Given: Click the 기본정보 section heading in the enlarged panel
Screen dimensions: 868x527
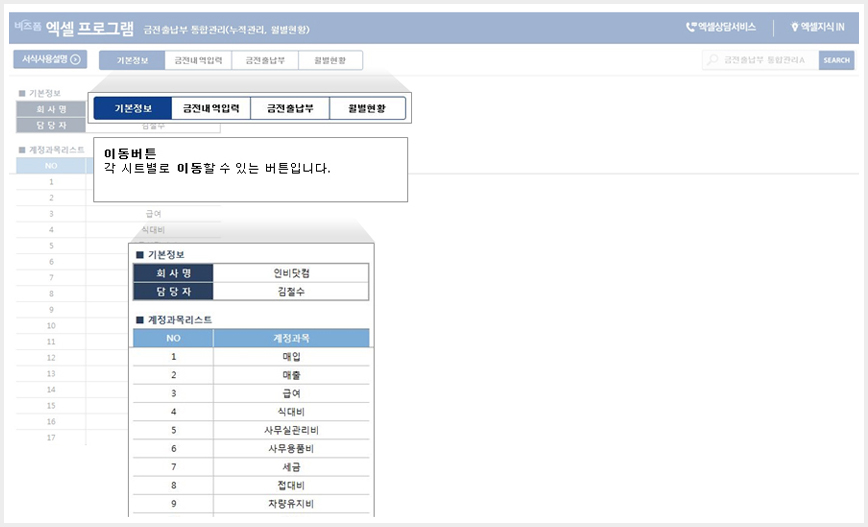Looking at the screenshot, I should [166, 255].
